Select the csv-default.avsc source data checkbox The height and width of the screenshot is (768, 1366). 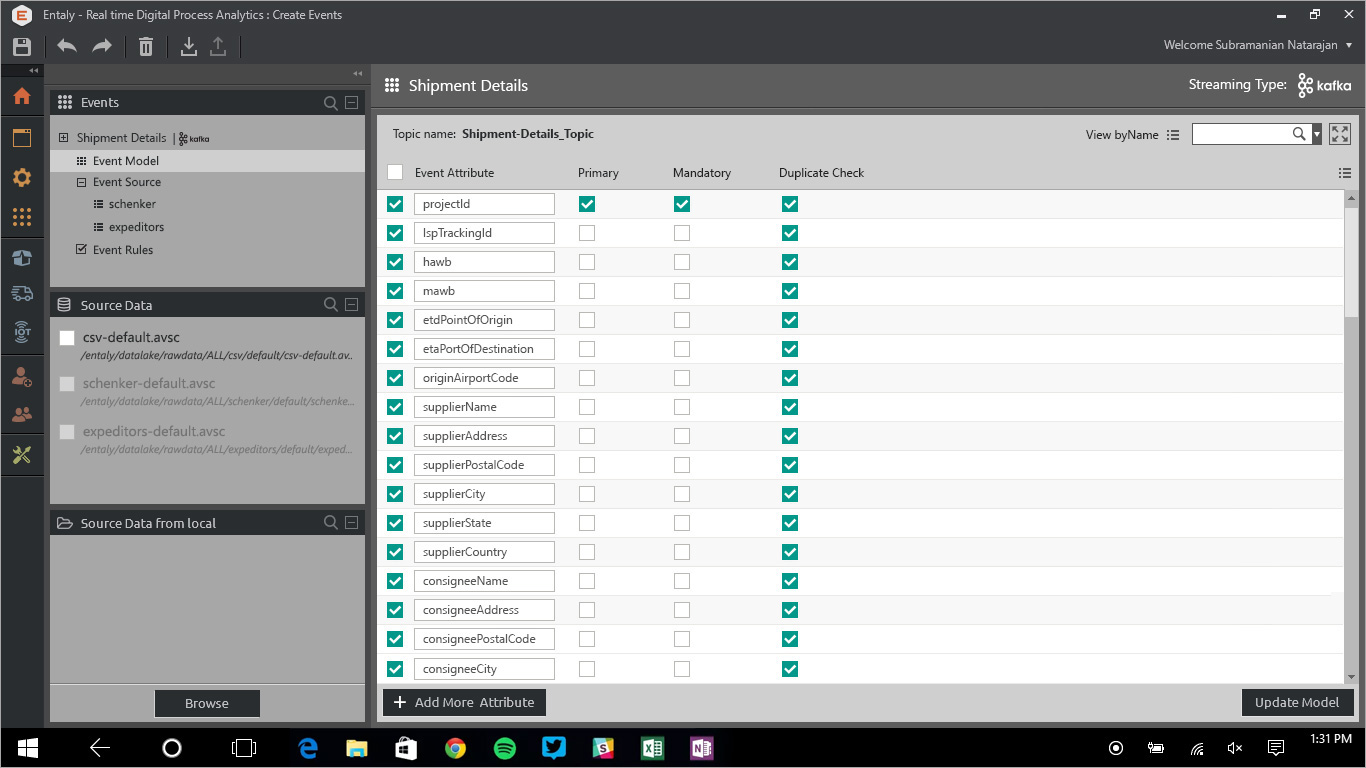coord(67,338)
